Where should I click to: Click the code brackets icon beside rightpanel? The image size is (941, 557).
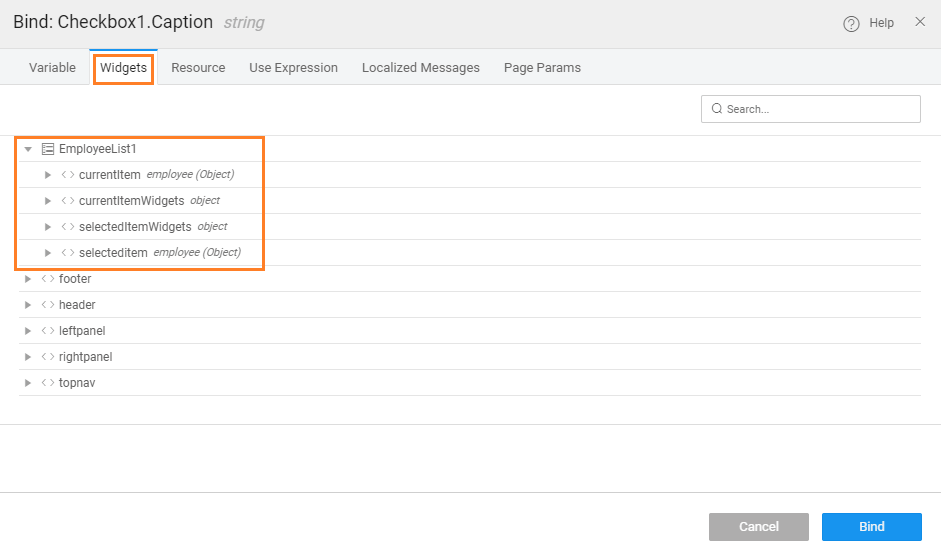[48, 357]
